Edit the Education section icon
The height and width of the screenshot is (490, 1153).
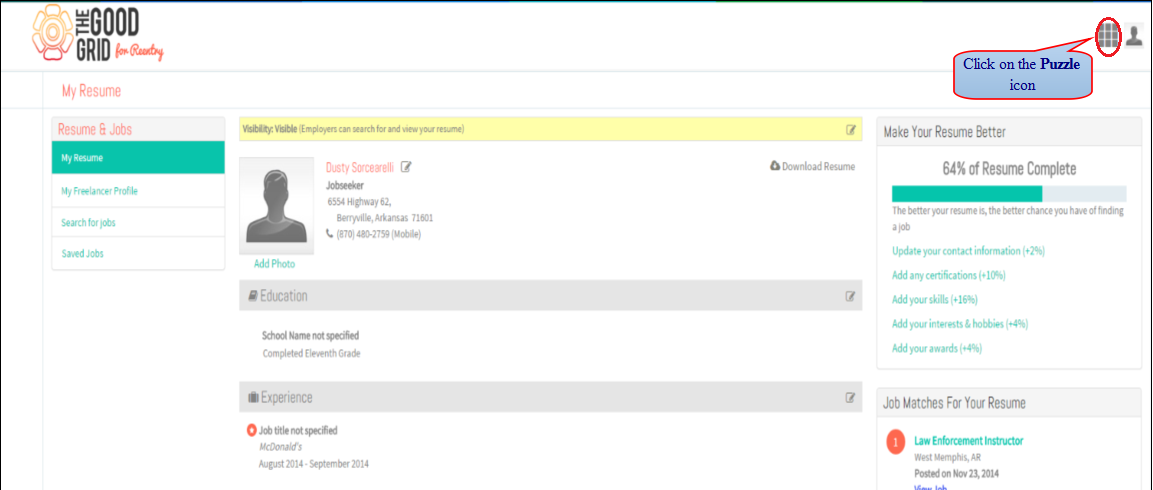[851, 296]
